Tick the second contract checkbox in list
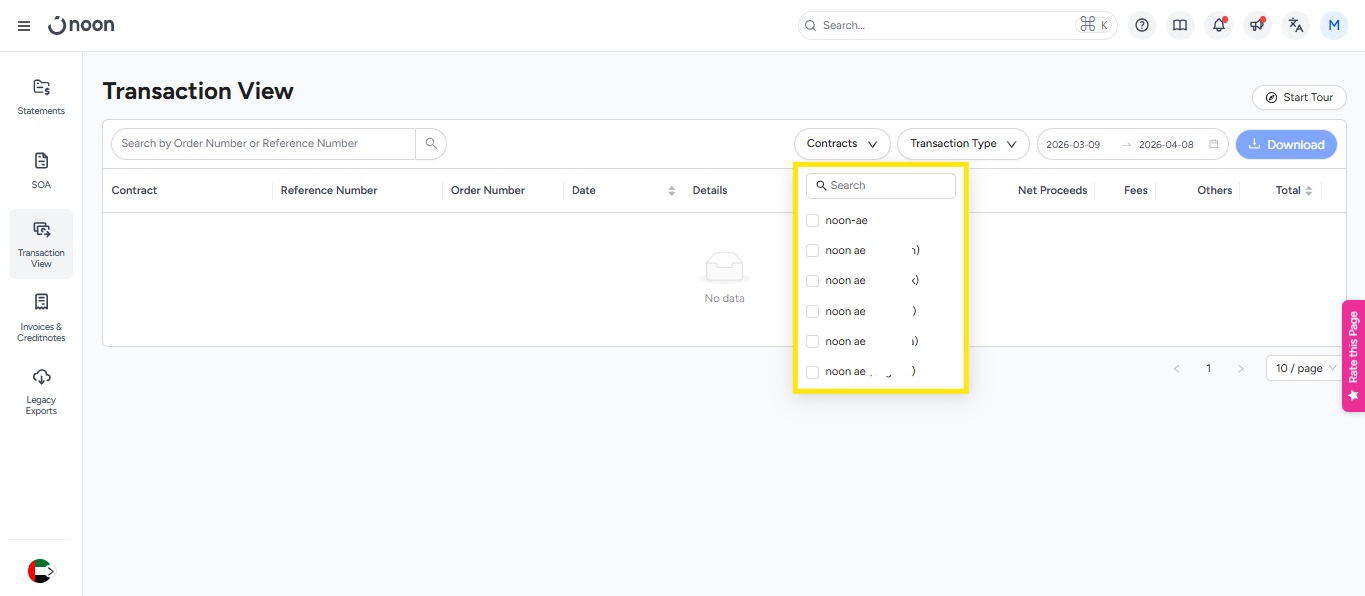 [813, 251]
